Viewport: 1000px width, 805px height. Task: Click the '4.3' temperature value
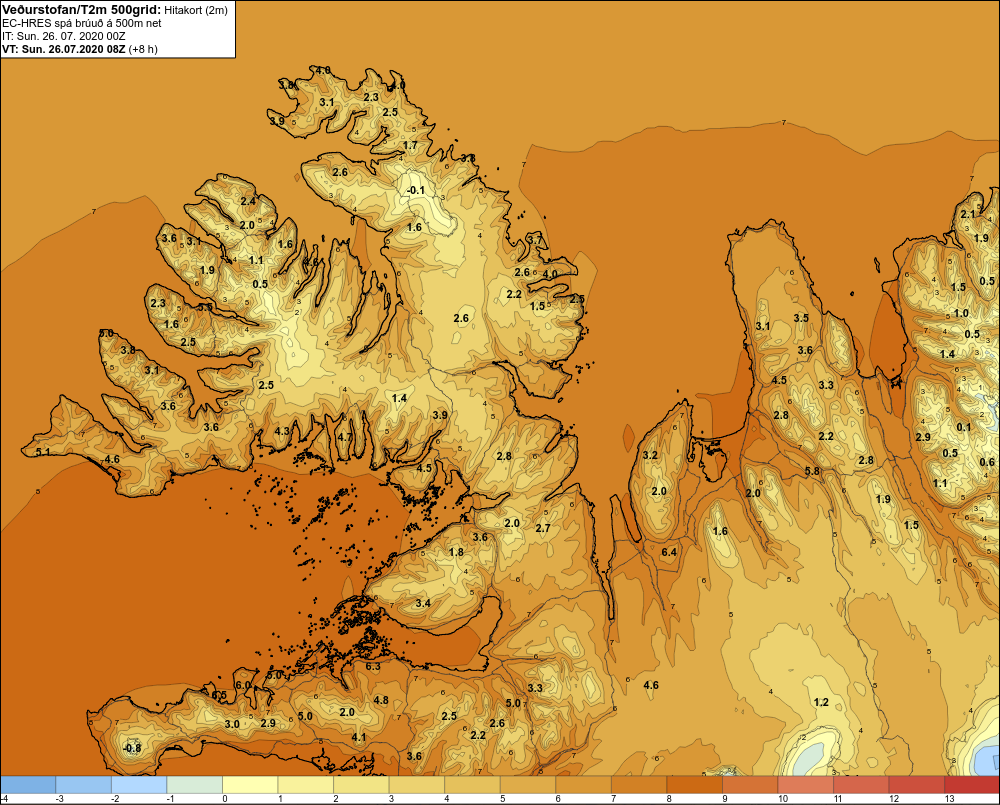tap(282, 431)
